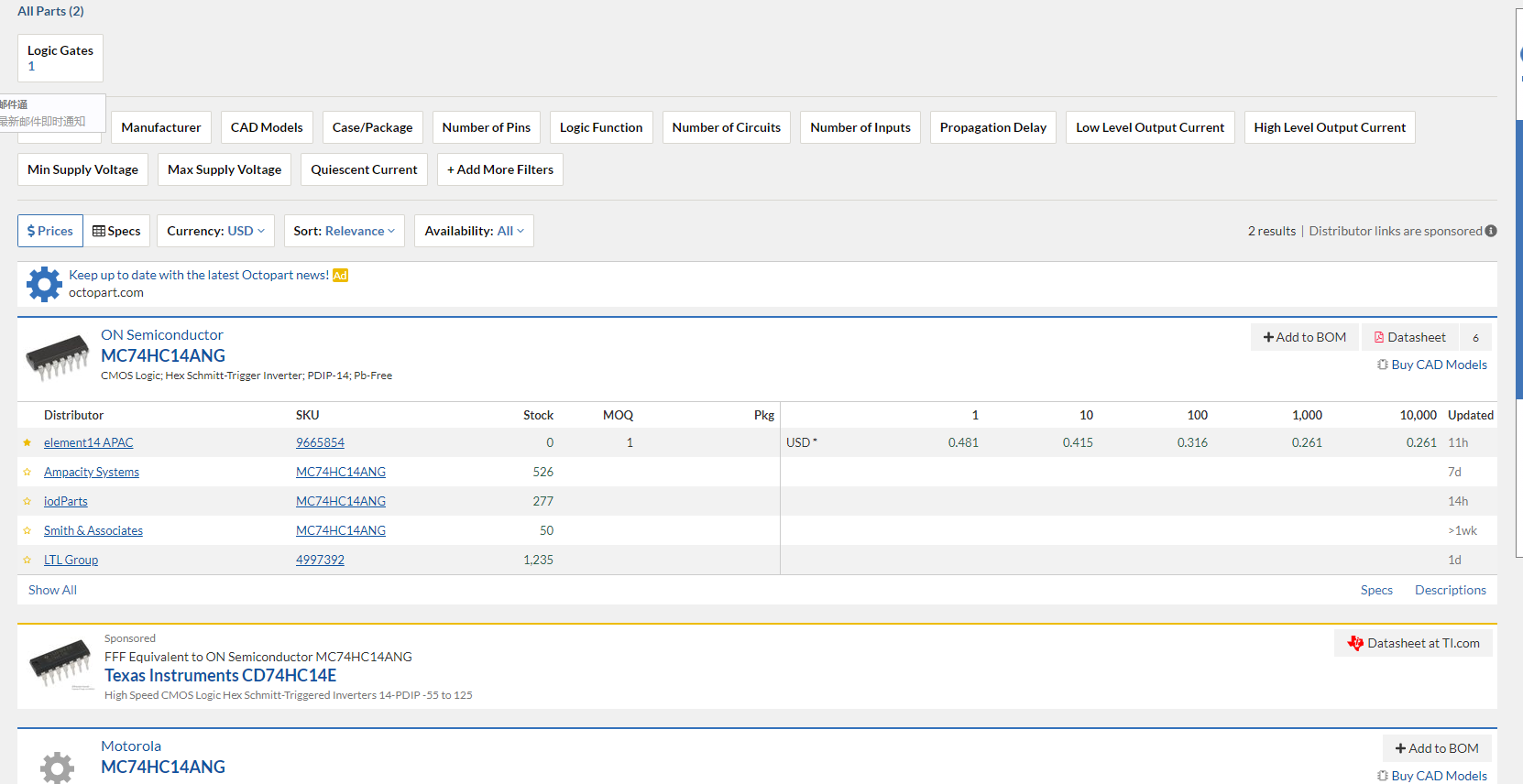Viewport: 1523px width, 784px height.
Task: Open the Number of Pins filter
Action: pos(487,127)
